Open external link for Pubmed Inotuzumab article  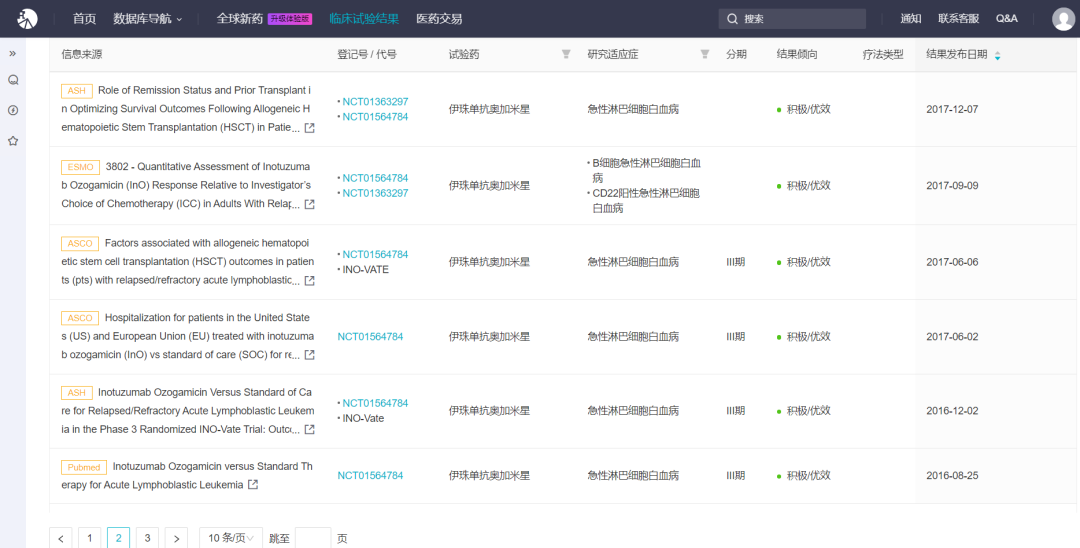(x=253, y=485)
